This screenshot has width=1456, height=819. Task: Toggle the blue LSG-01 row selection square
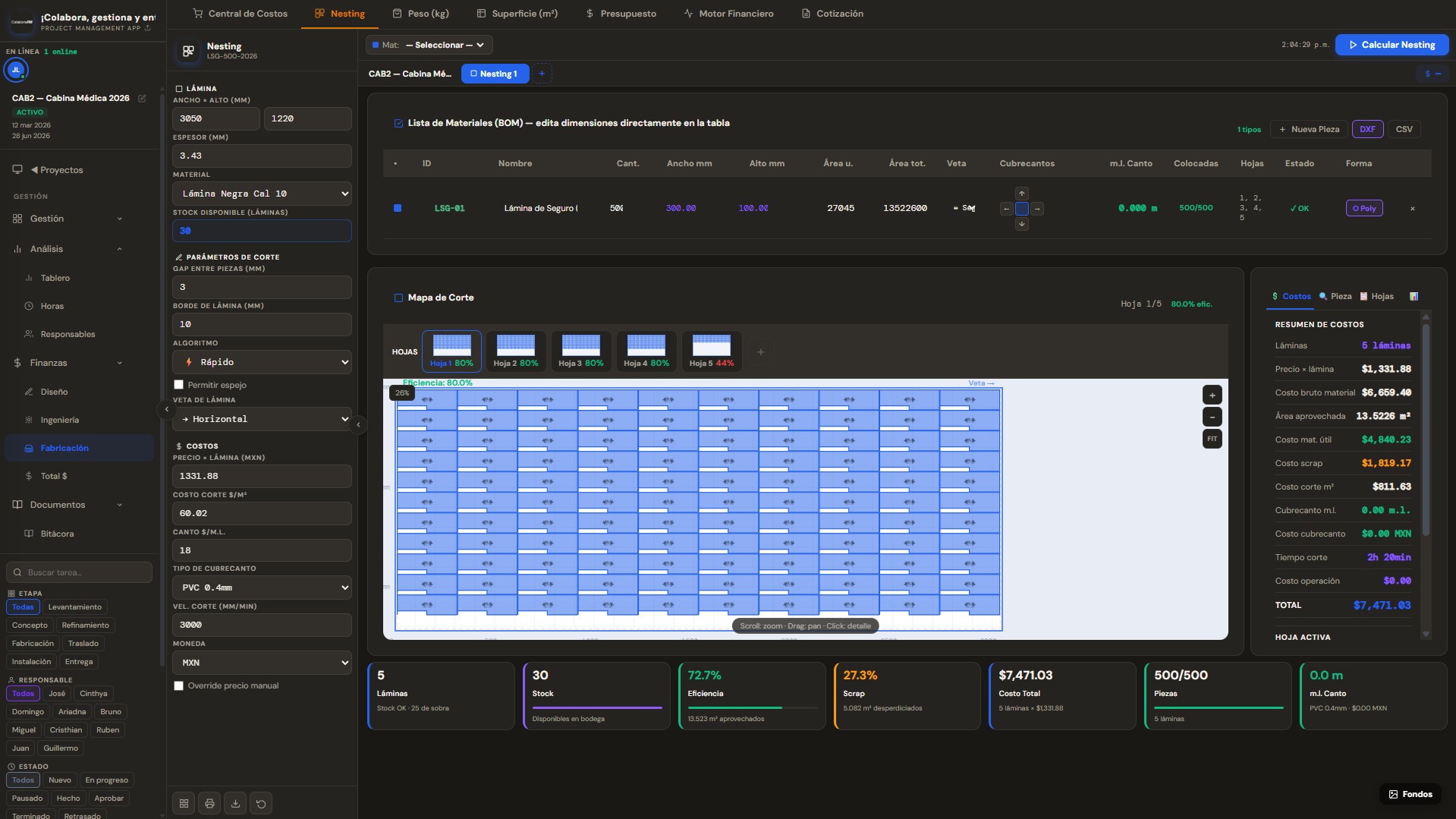point(398,208)
